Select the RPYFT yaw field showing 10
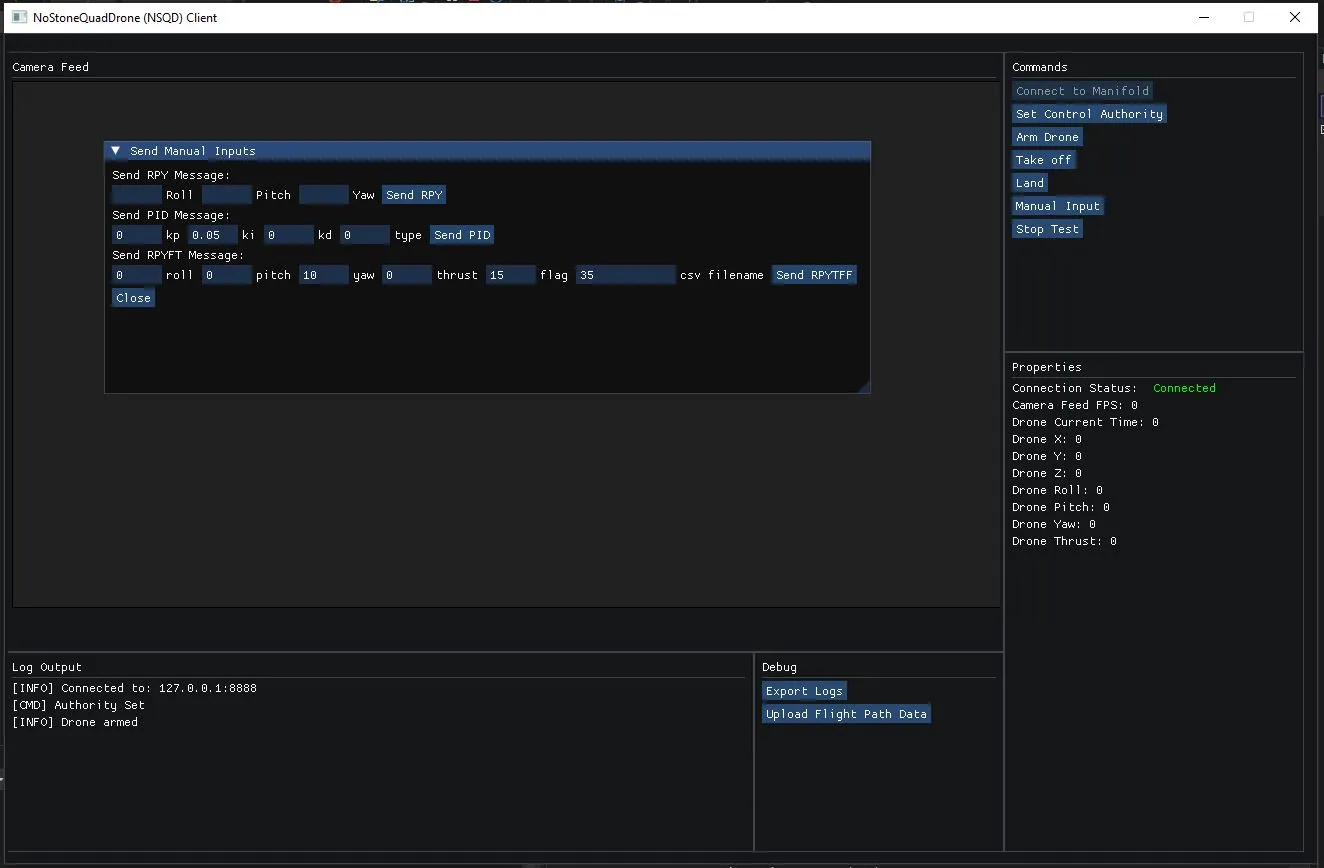 coord(324,275)
